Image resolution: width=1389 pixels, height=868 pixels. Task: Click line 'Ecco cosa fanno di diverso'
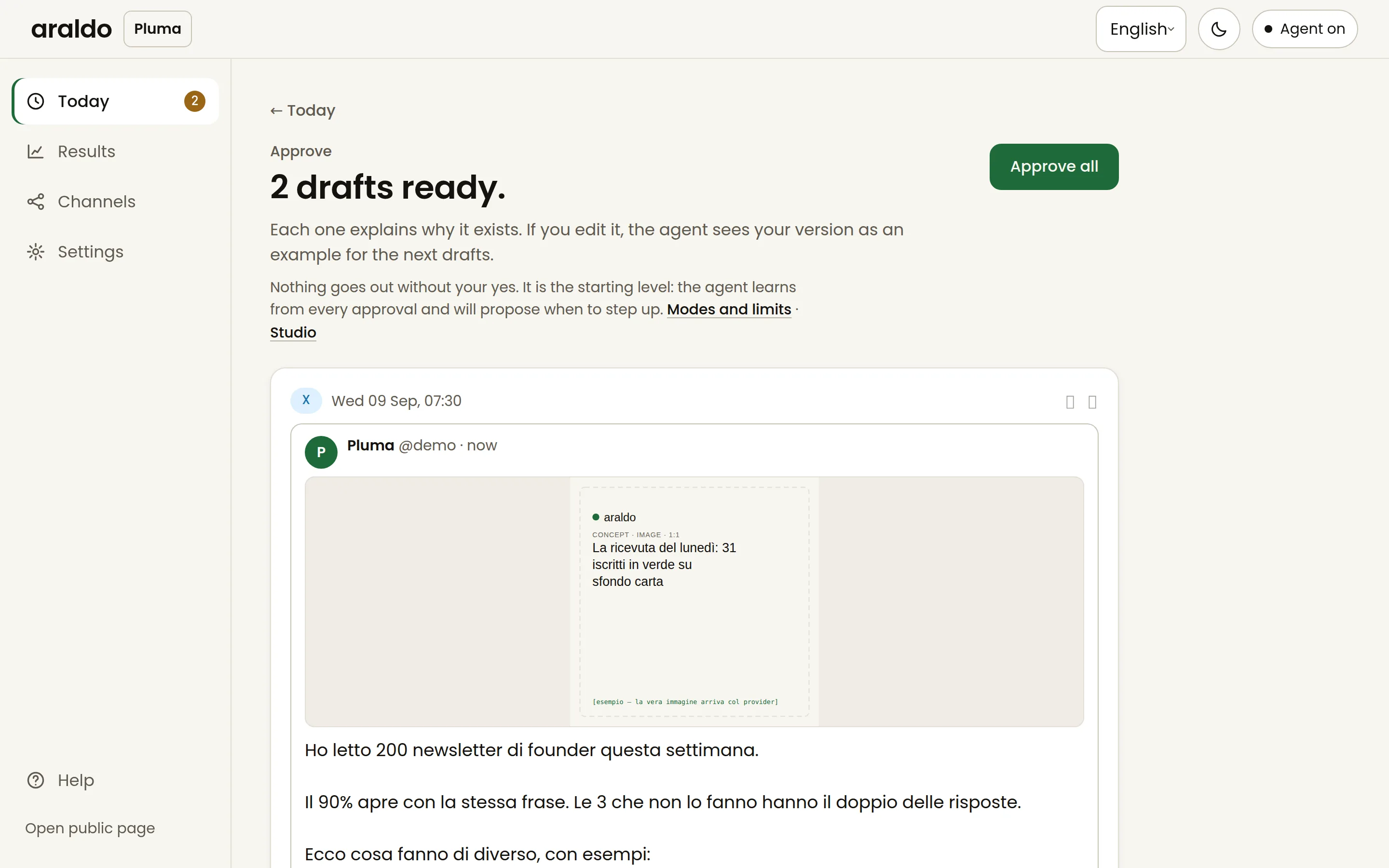click(x=477, y=854)
